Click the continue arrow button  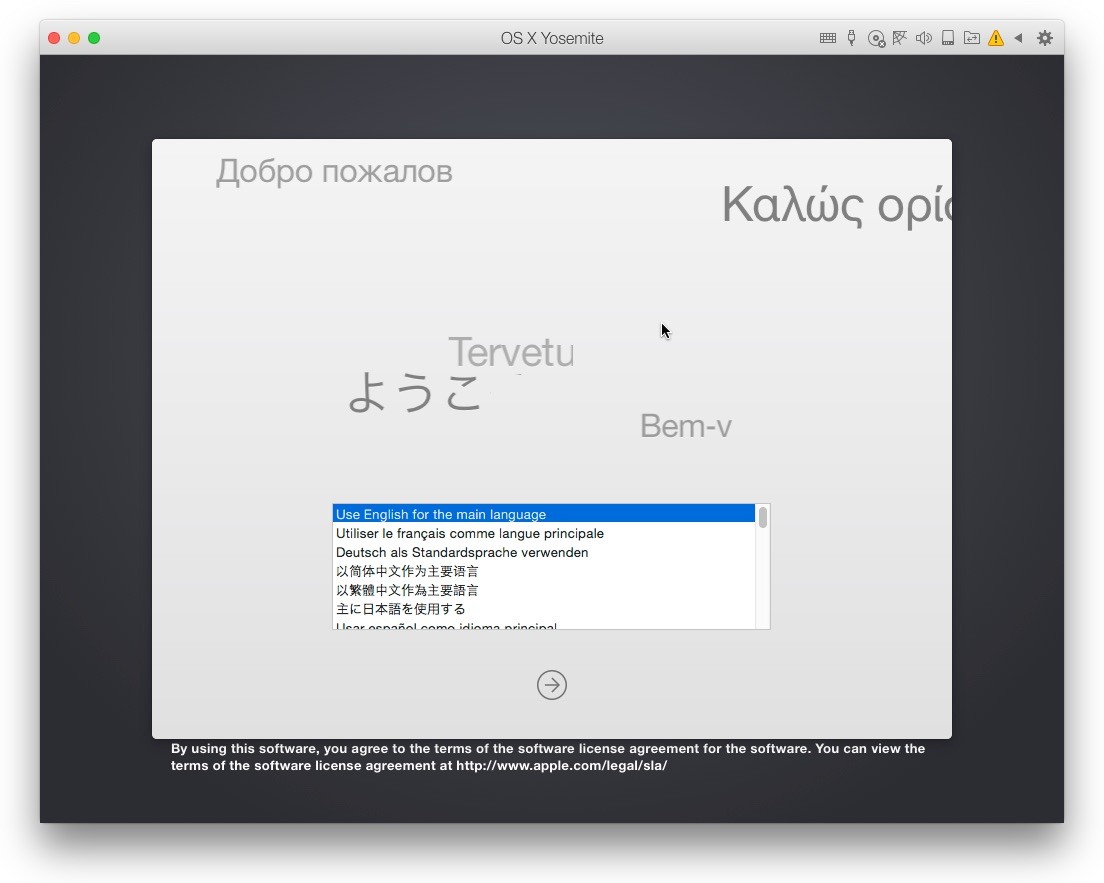552,684
